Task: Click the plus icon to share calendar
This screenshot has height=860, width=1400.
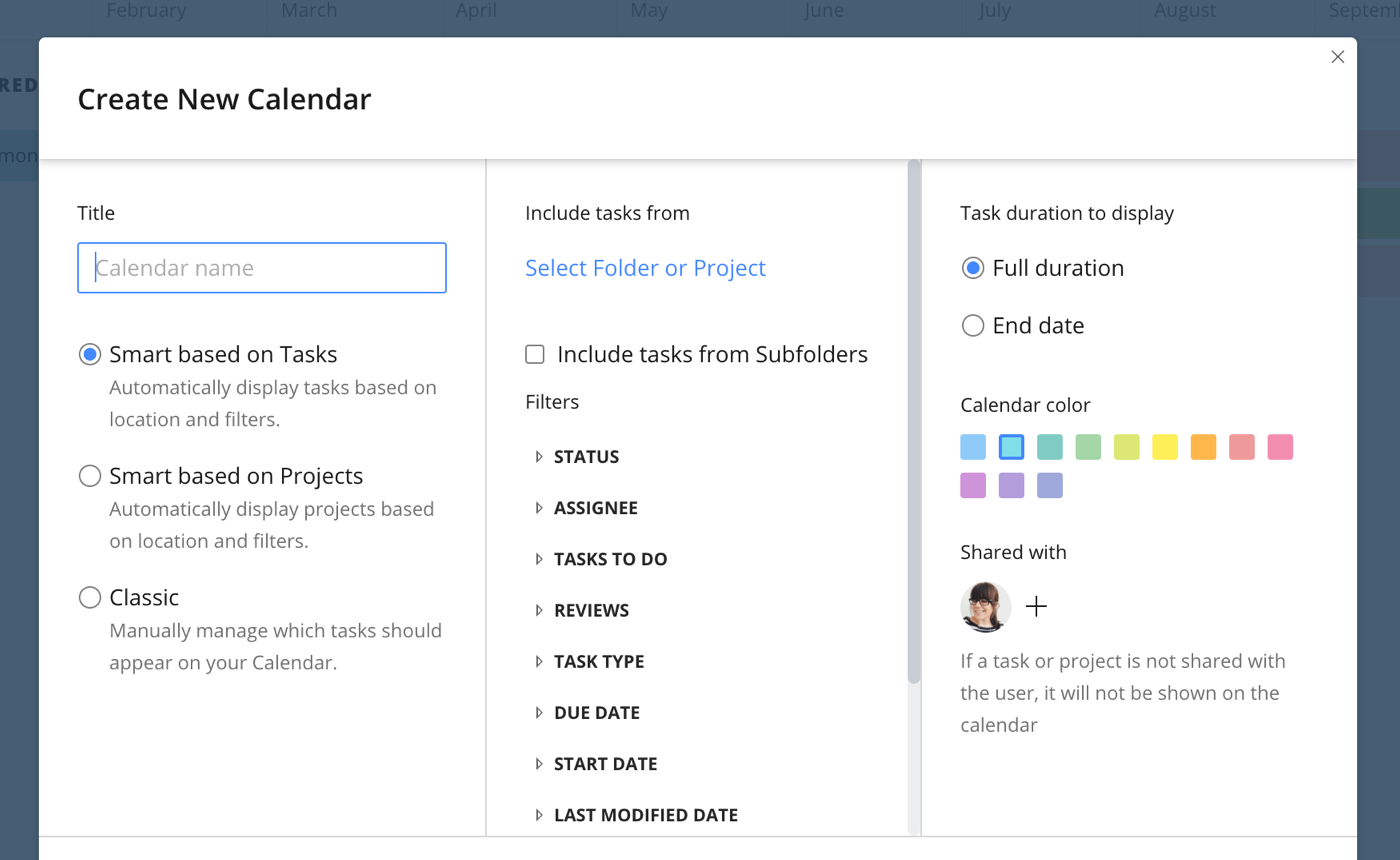Action: tap(1036, 607)
